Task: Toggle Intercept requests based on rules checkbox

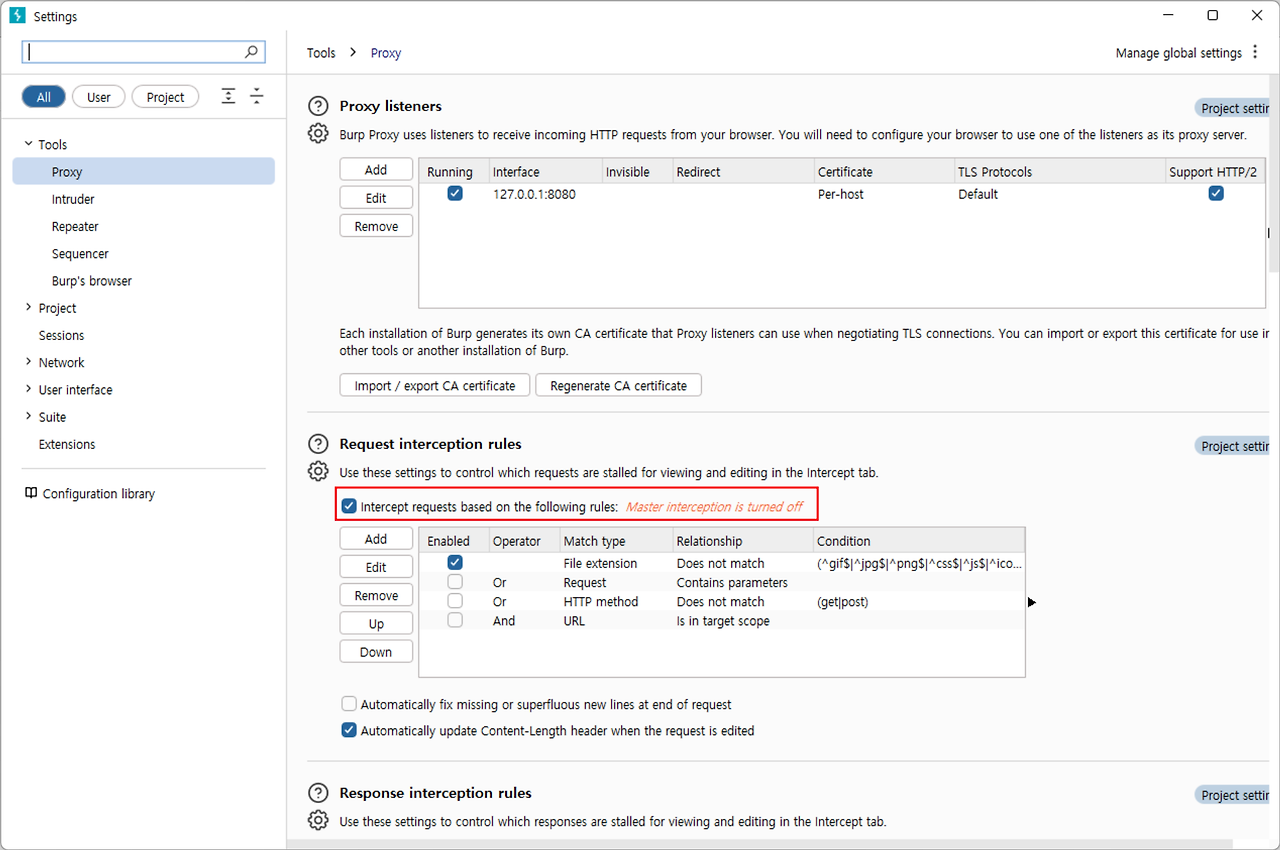Action: (x=349, y=506)
